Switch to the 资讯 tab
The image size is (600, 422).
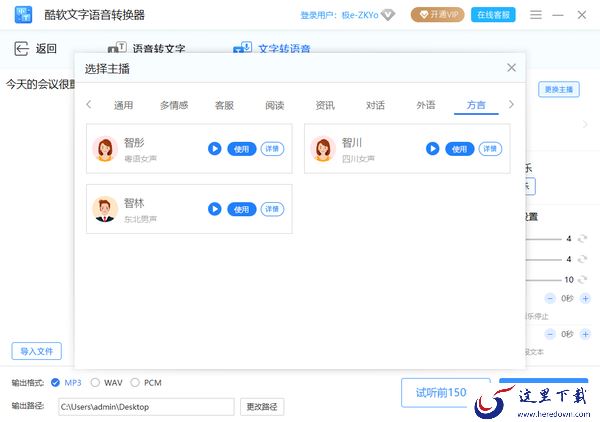tap(325, 105)
